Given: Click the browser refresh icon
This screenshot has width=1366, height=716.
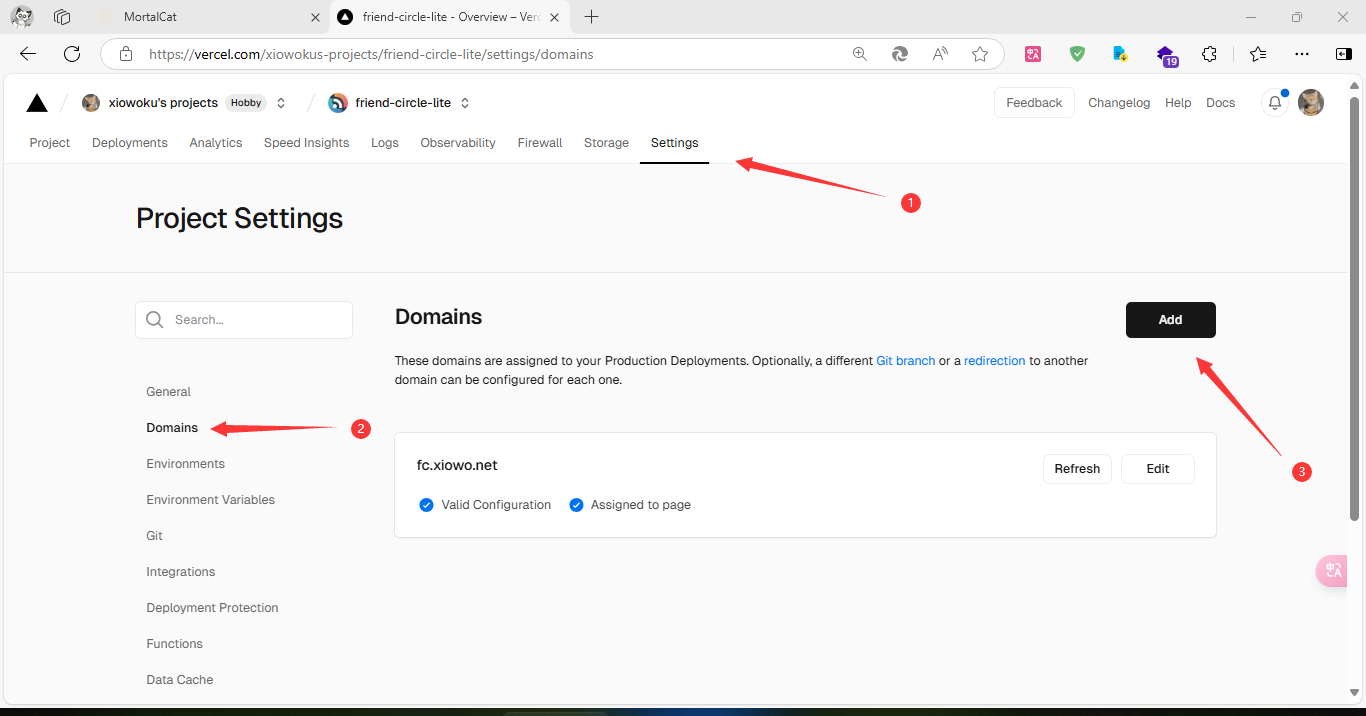Looking at the screenshot, I should point(72,54).
